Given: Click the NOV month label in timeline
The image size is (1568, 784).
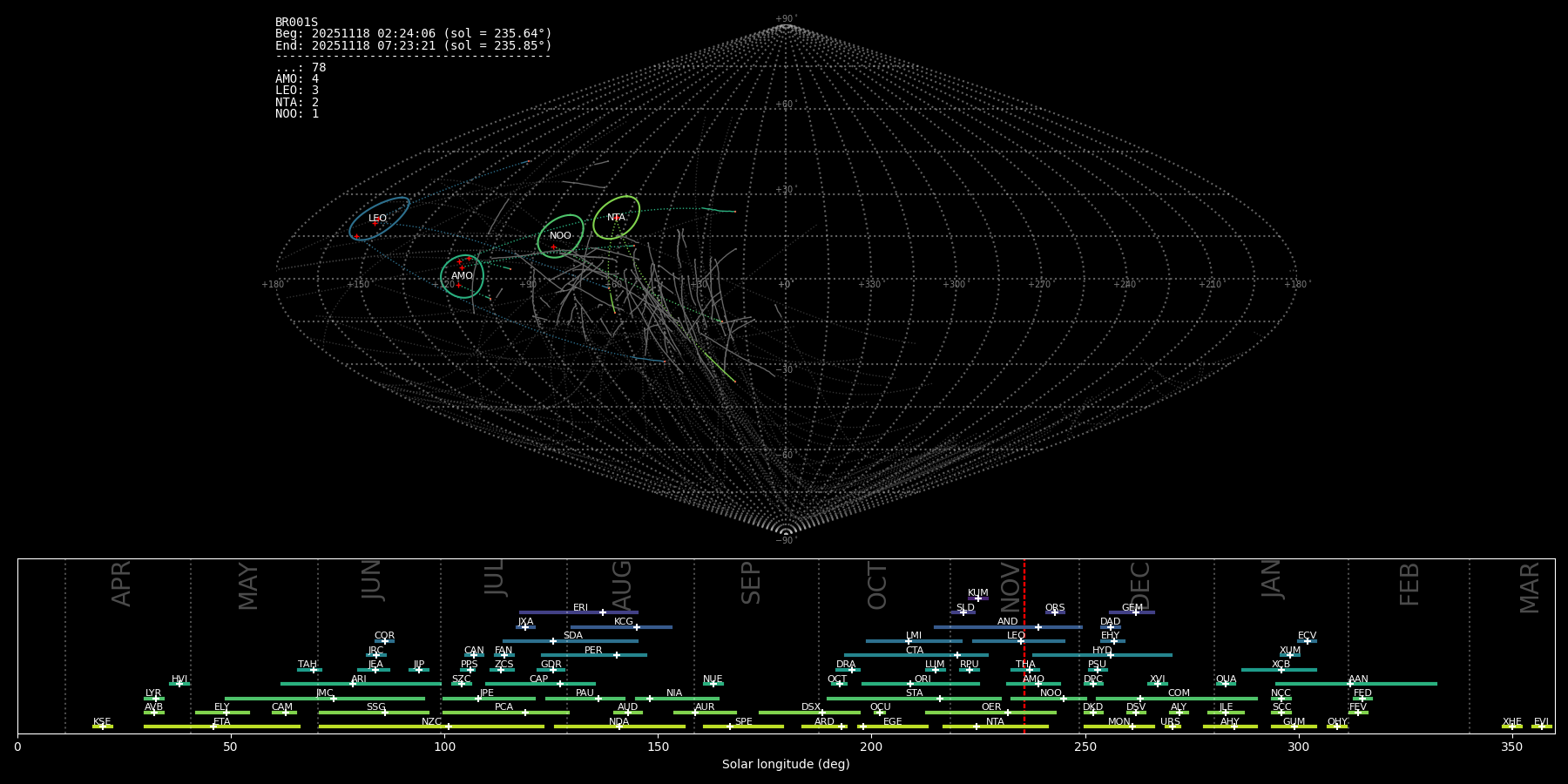Looking at the screenshot, I should coord(1010,586).
